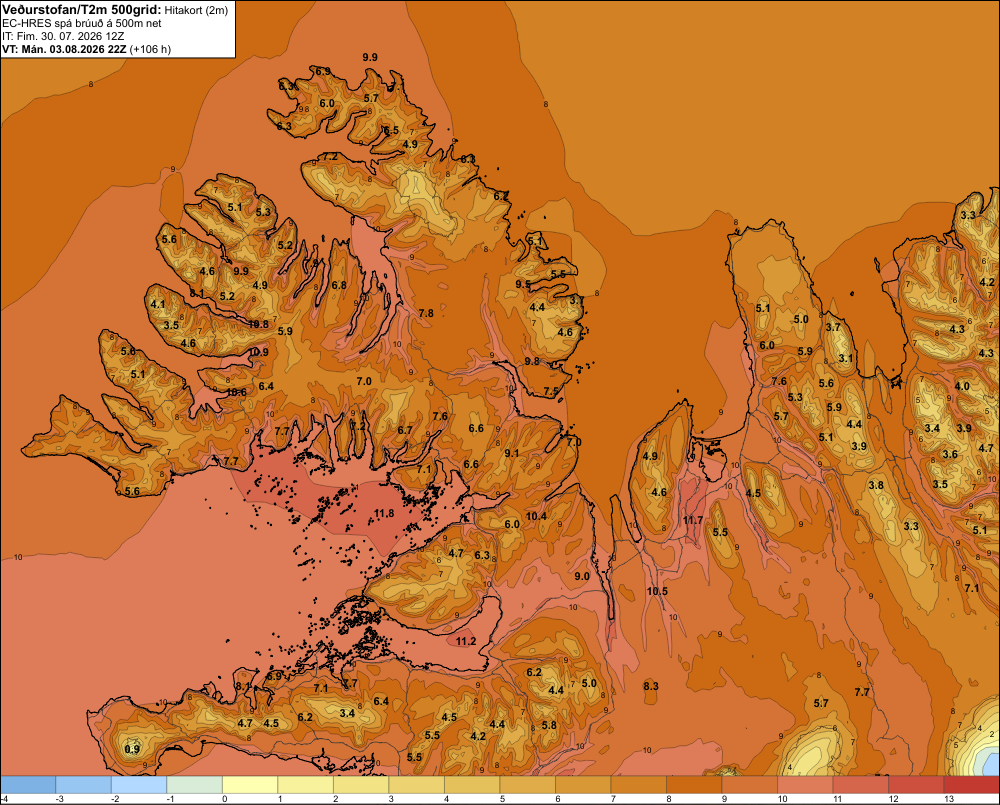The width and height of the screenshot is (1000, 805).
Task: Click the 10.9 temperature value on the map
Action: pyautogui.click(x=258, y=351)
